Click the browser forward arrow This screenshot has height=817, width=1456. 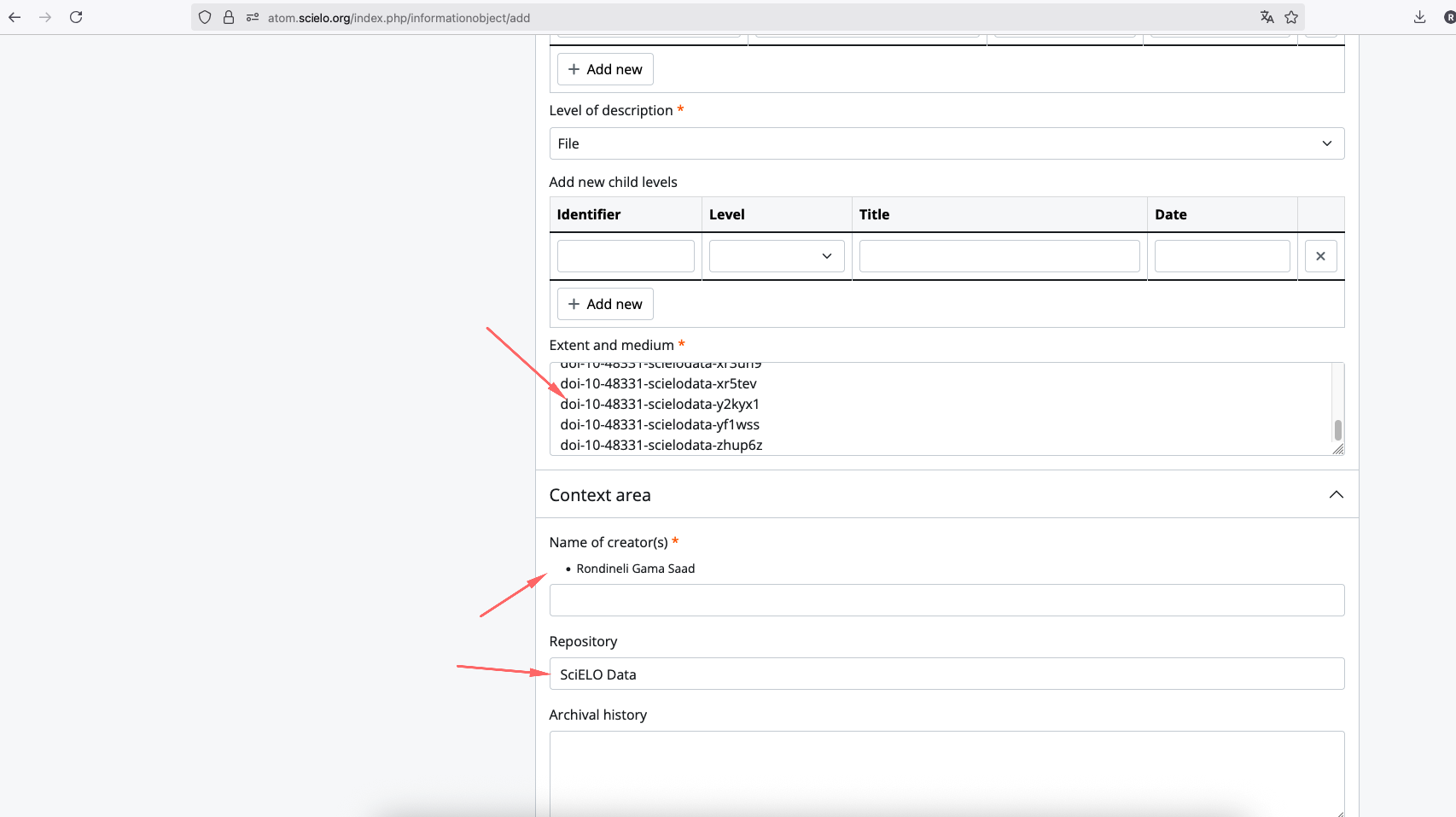pos(45,17)
